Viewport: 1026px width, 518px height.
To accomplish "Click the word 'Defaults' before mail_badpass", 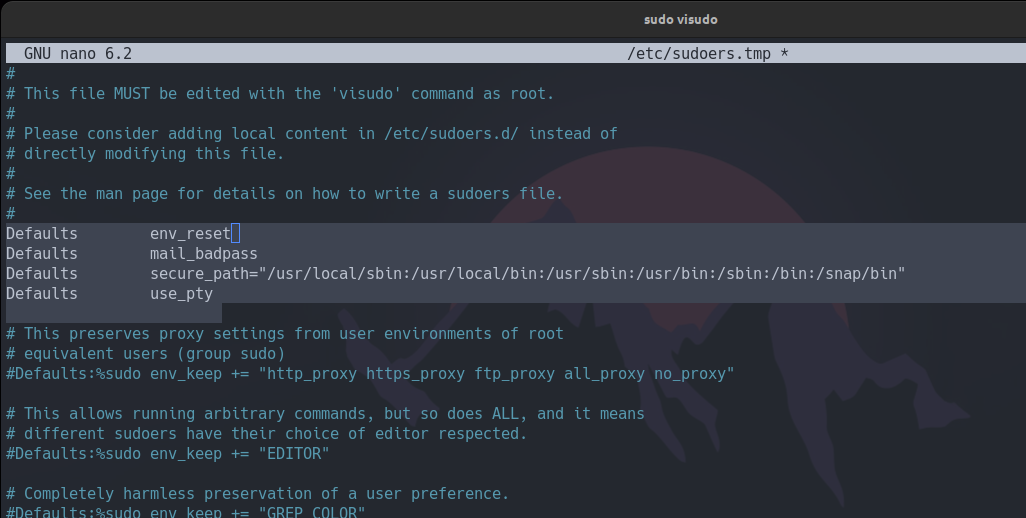I will [x=42, y=254].
